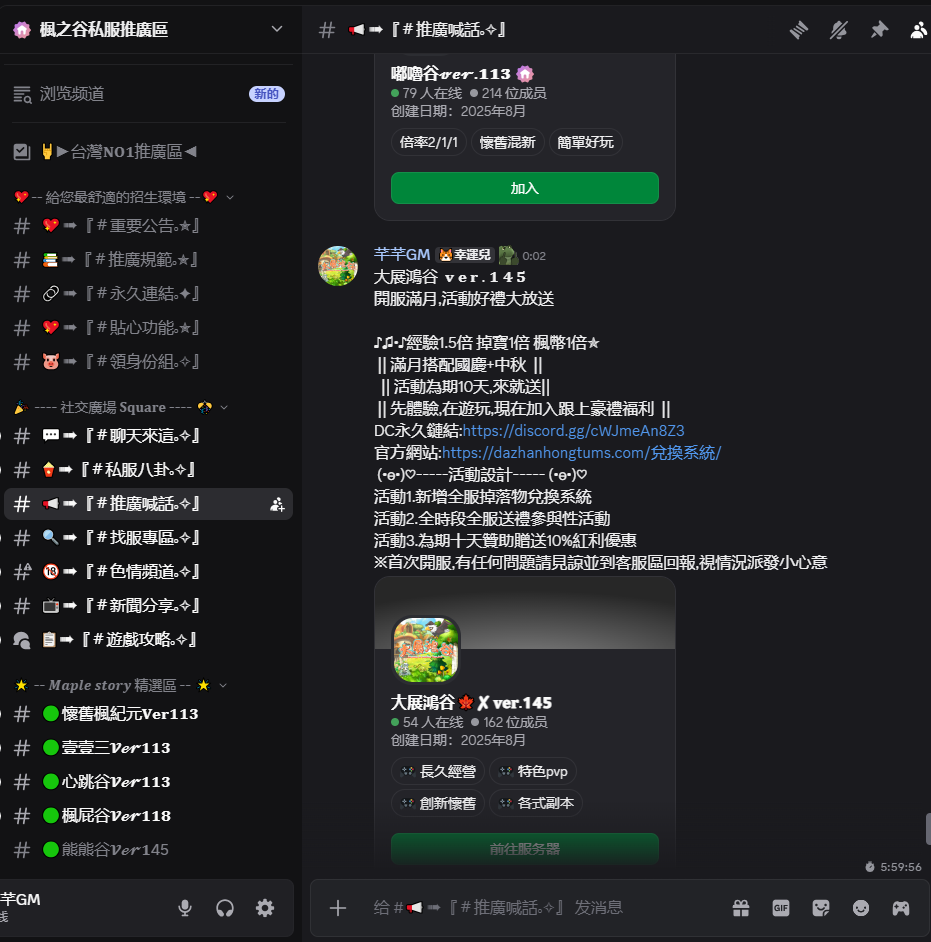Toggle microphone mute
The height and width of the screenshot is (942, 931).
(185, 908)
